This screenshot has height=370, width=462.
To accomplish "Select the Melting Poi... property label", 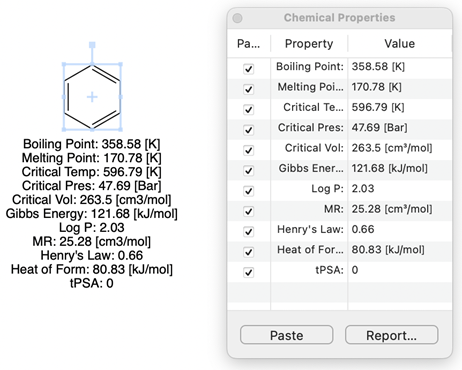I will (310, 87).
